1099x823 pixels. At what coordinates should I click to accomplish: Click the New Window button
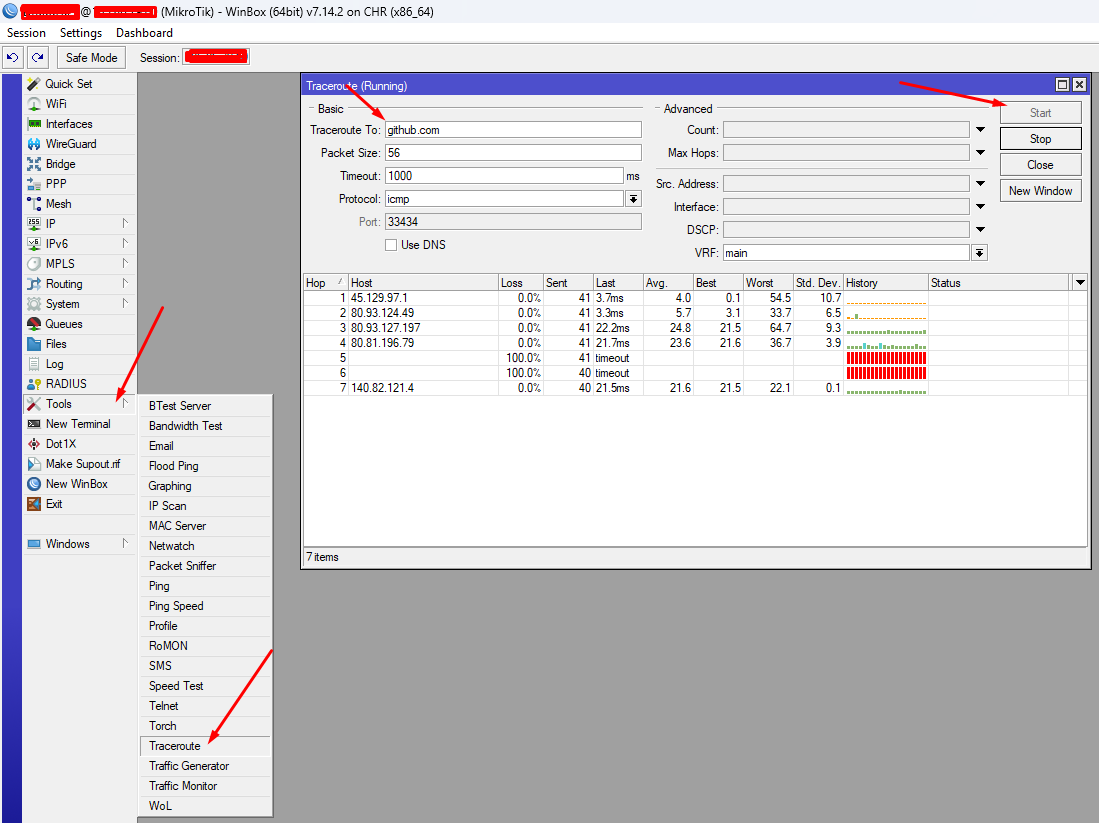click(1040, 191)
